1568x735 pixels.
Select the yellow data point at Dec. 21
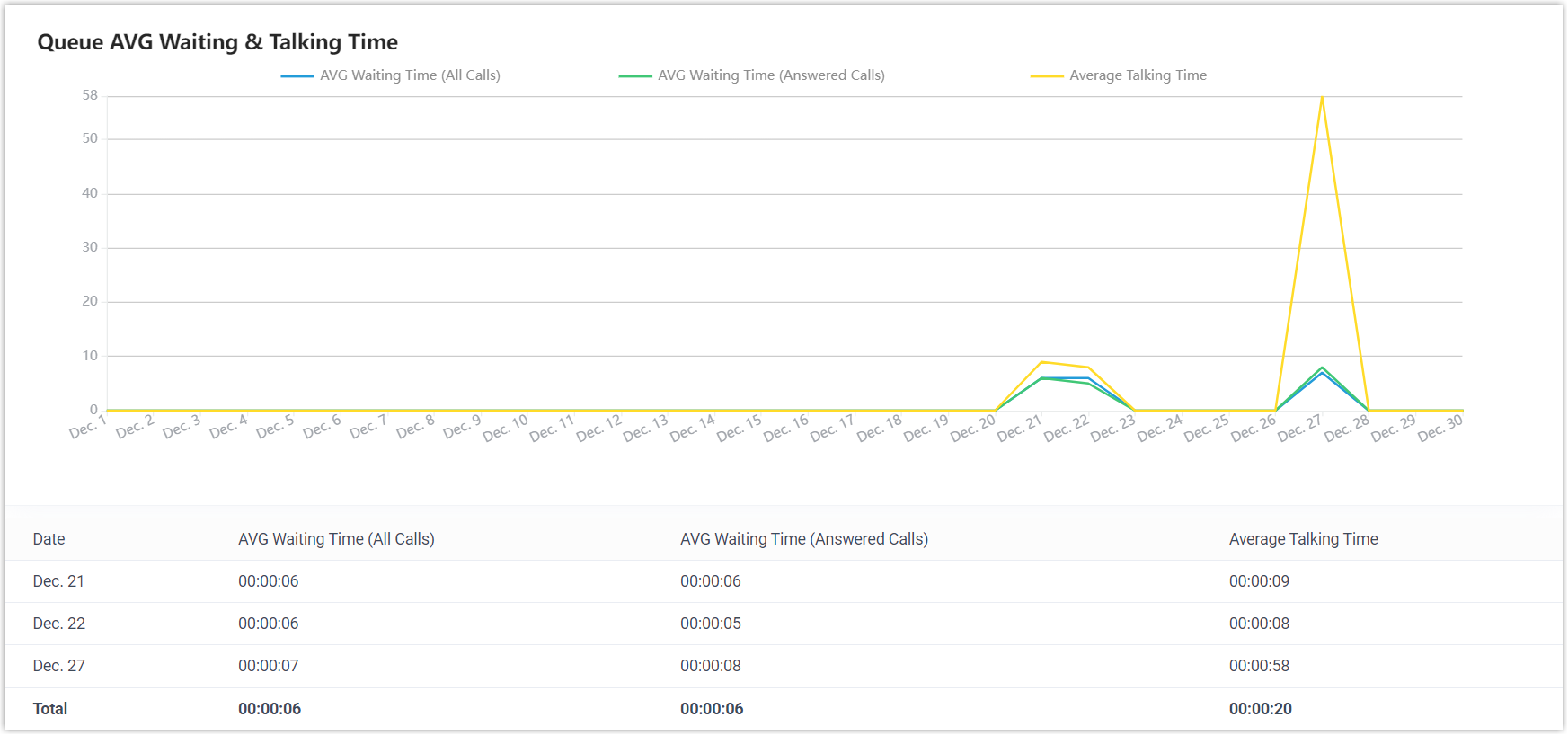1041,362
